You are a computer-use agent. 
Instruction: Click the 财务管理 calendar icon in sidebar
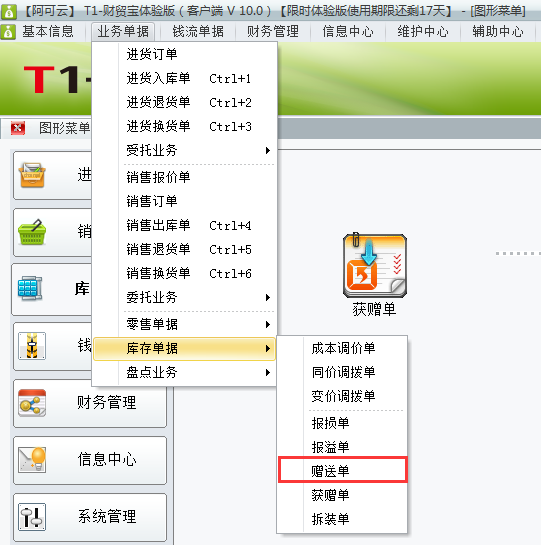pyautogui.click(x=32, y=403)
